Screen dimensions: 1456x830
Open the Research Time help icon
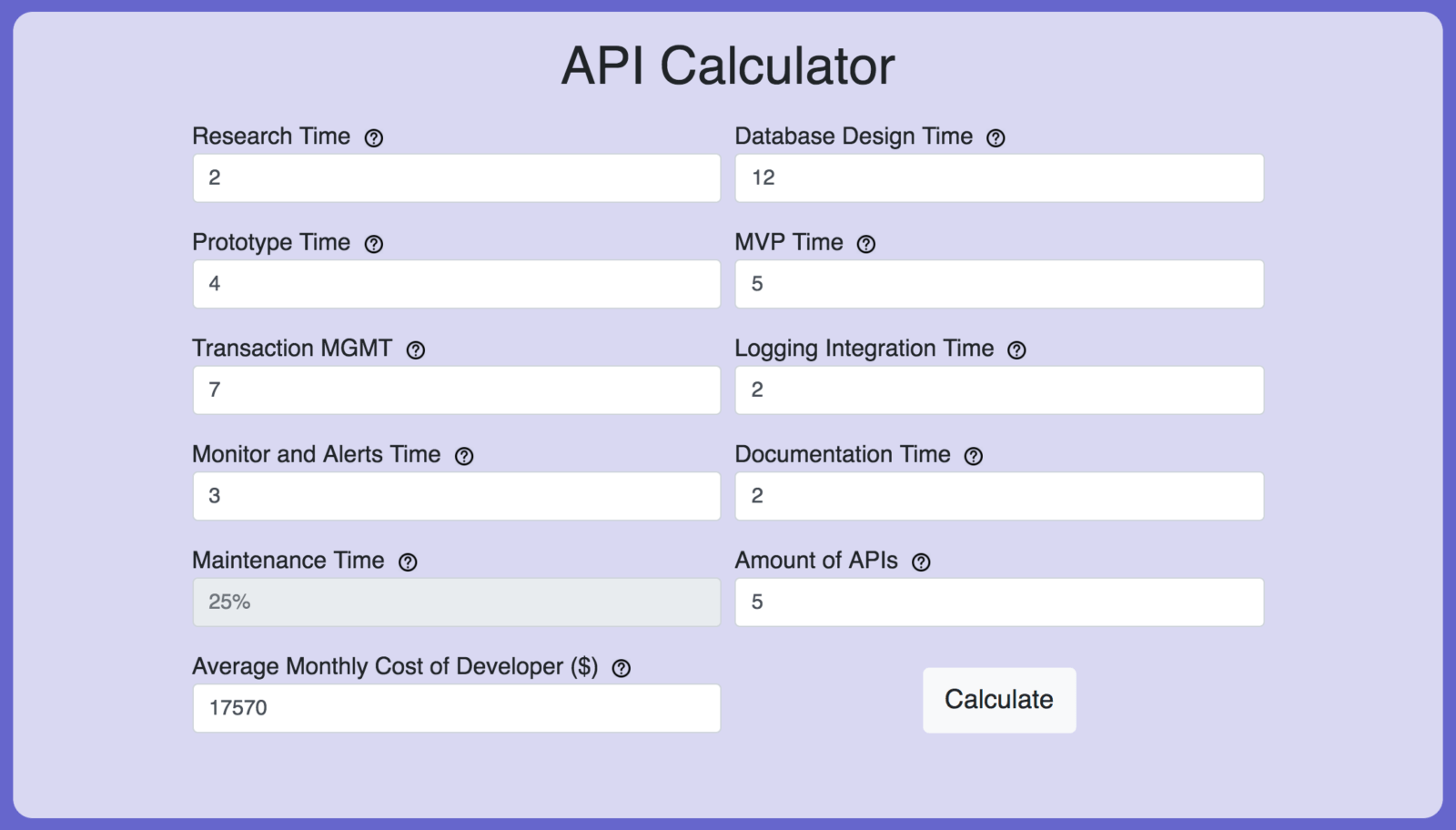click(374, 137)
